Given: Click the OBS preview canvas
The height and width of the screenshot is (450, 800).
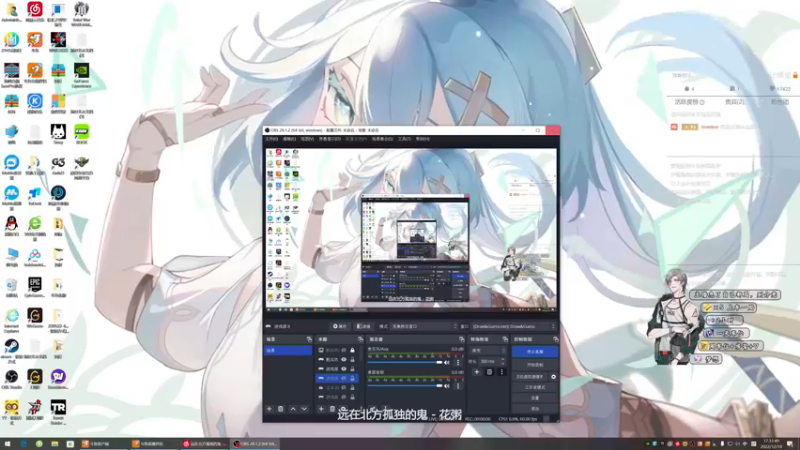Looking at the screenshot, I should tap(411, 228).
